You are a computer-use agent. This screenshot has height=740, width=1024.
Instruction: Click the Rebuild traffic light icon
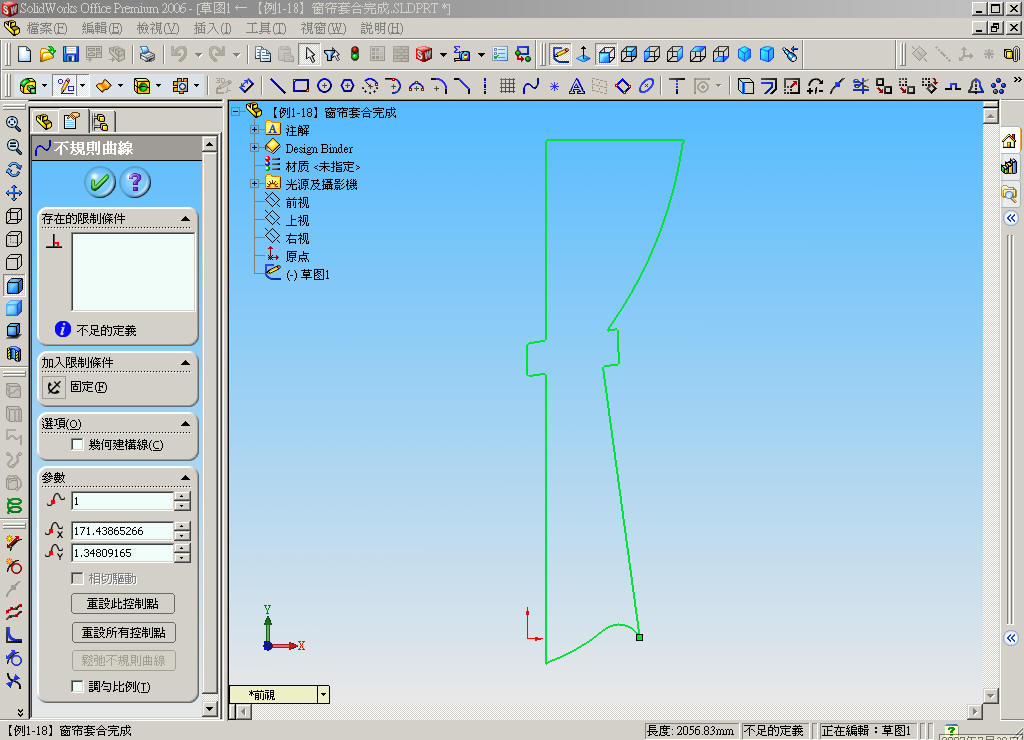355,54
